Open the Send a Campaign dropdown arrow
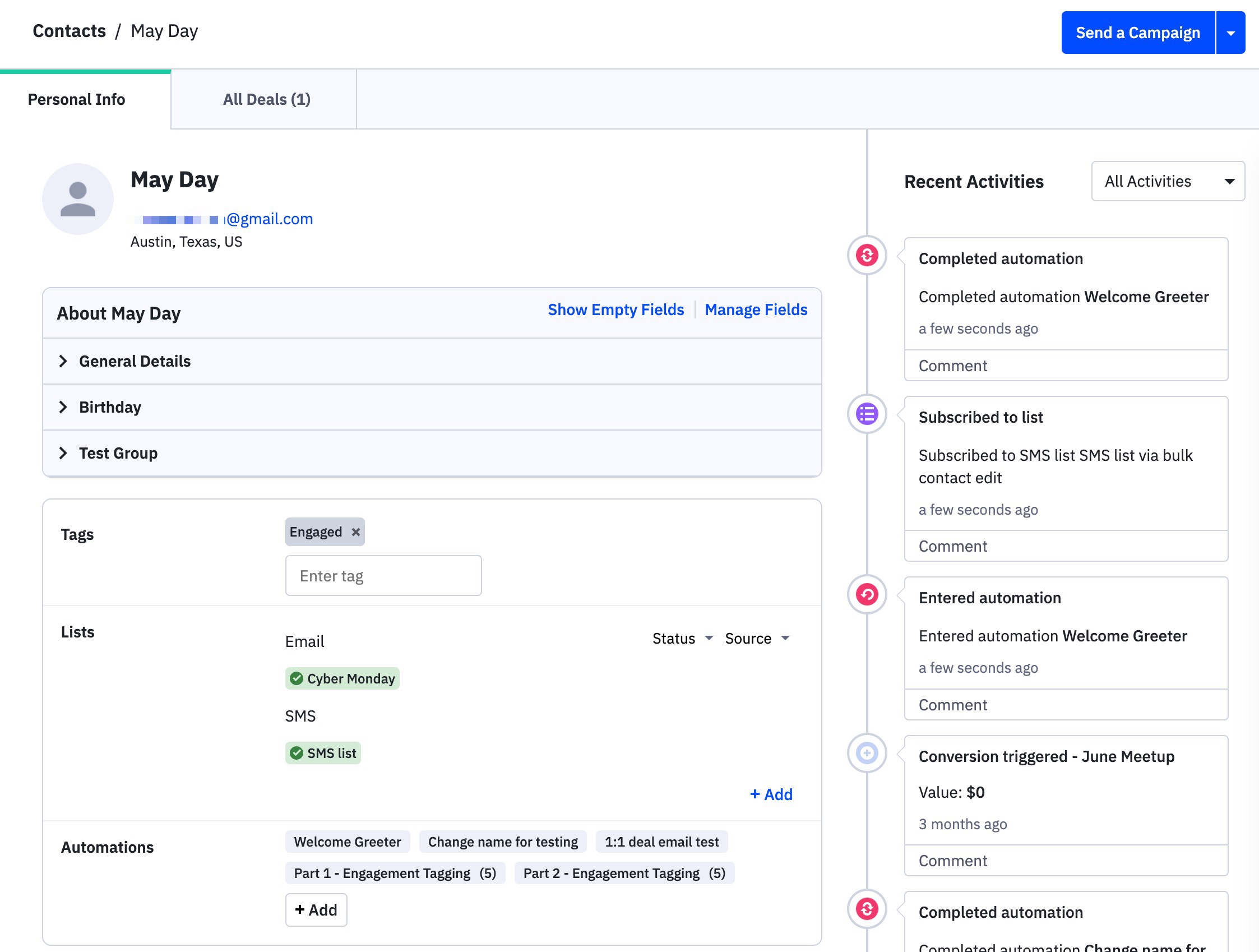Viewport: 1259px width, 952px height. click(1230, 33)
